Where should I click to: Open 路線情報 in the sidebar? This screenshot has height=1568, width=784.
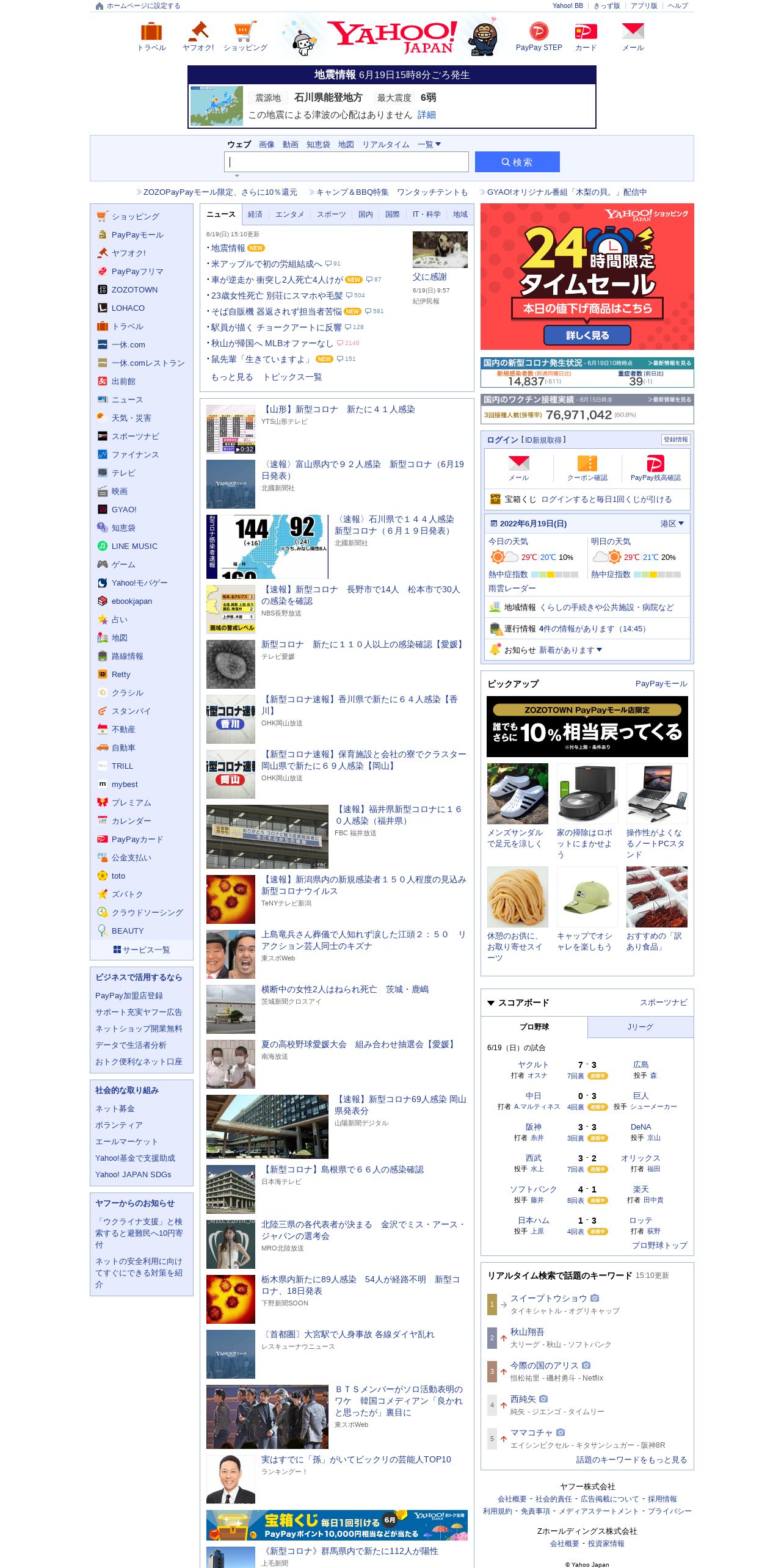tap(127, 656)
